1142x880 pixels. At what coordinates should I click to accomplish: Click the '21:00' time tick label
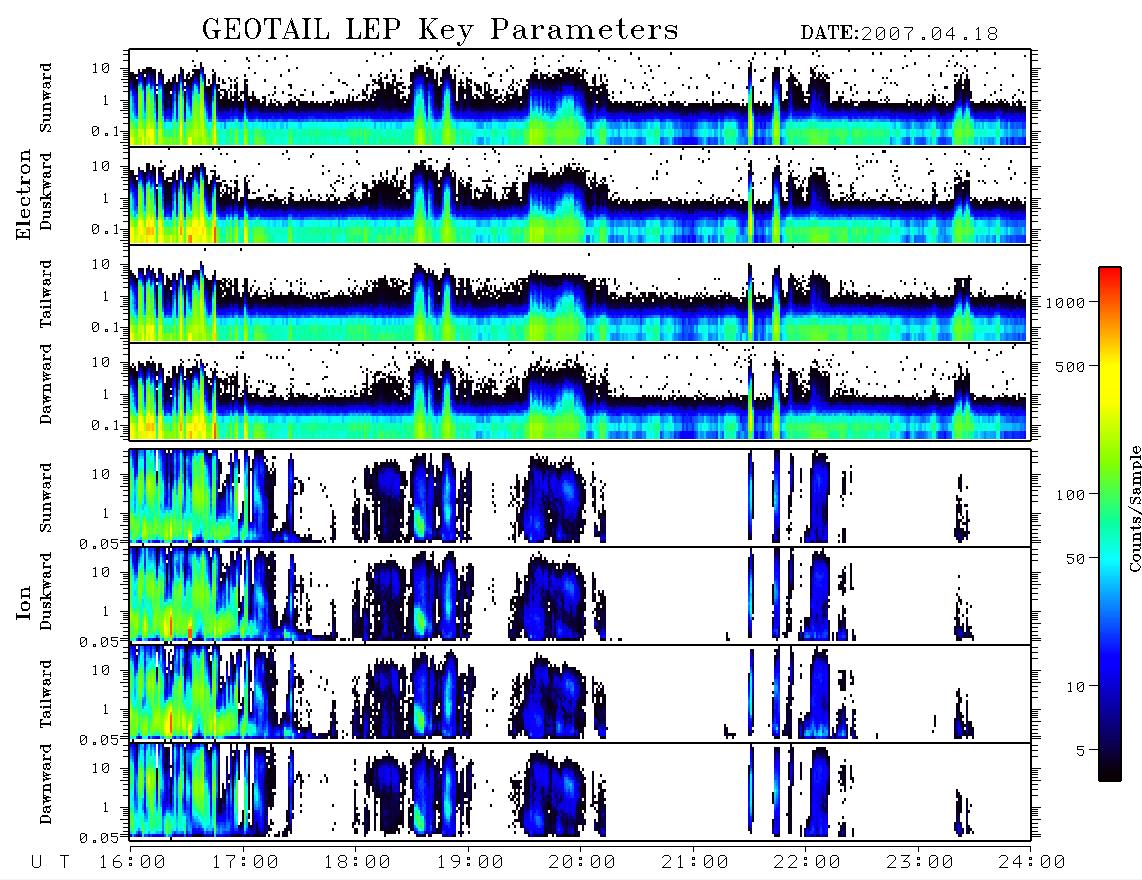pyautogui.click(x=696, y=863)
